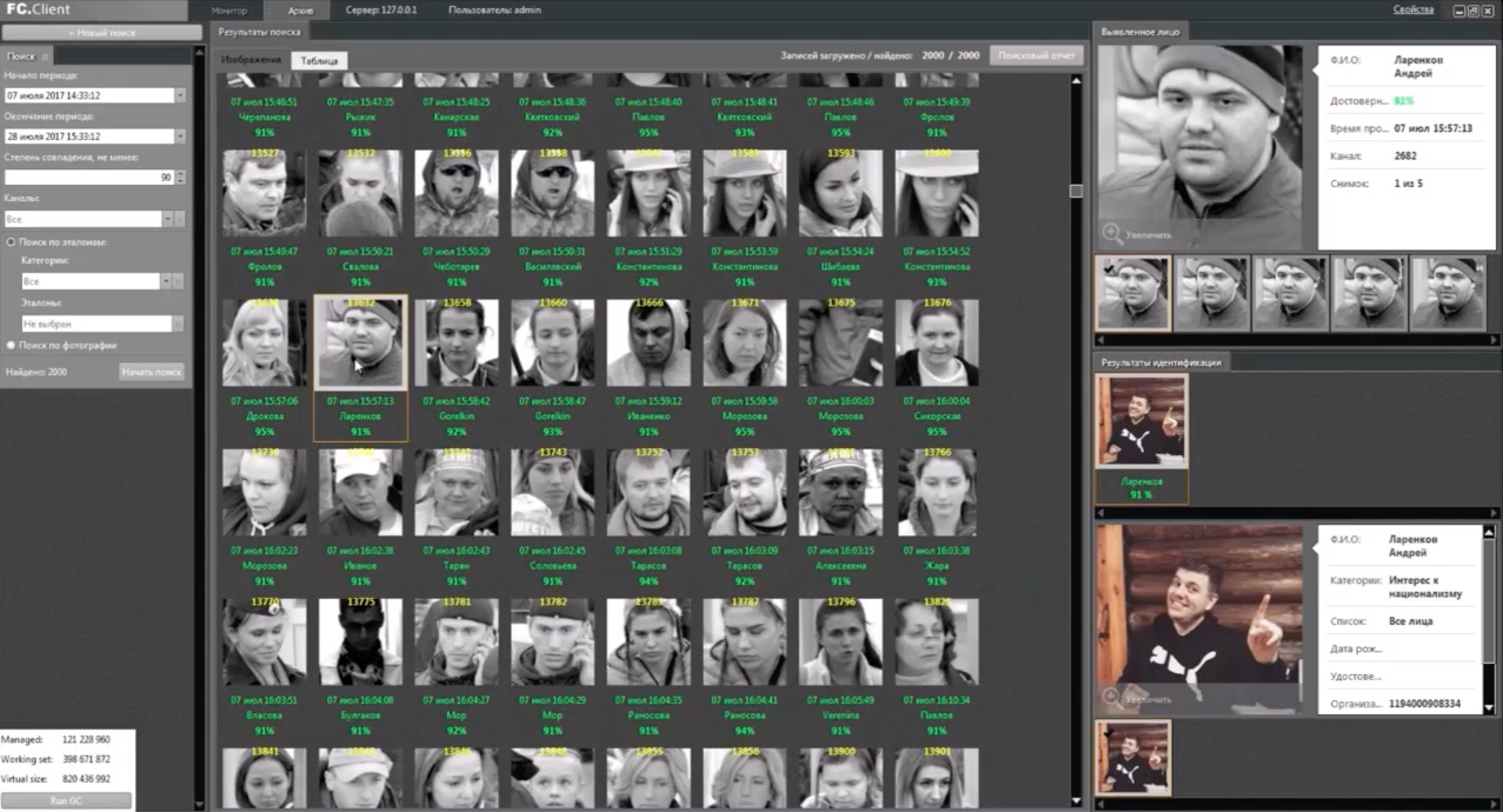This screenshot has height=812, width=1503.
Task: Close the Поиск tab via its small icon
Action: pos(45,57)
